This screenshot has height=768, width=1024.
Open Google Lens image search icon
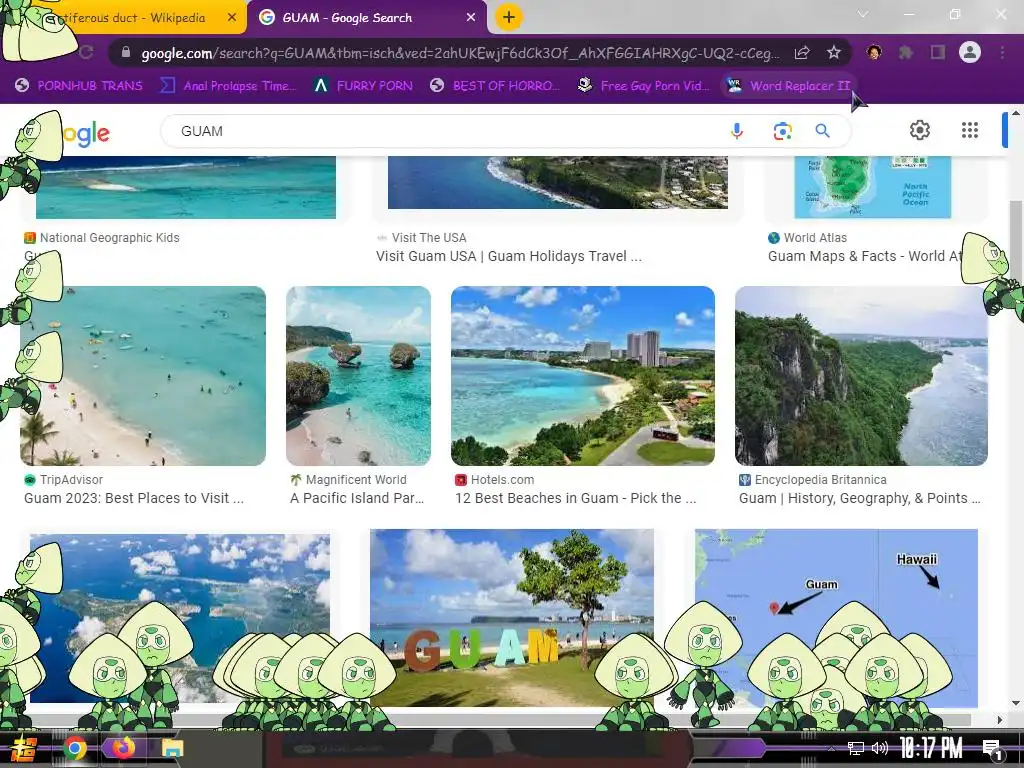[x=782, y=131]
